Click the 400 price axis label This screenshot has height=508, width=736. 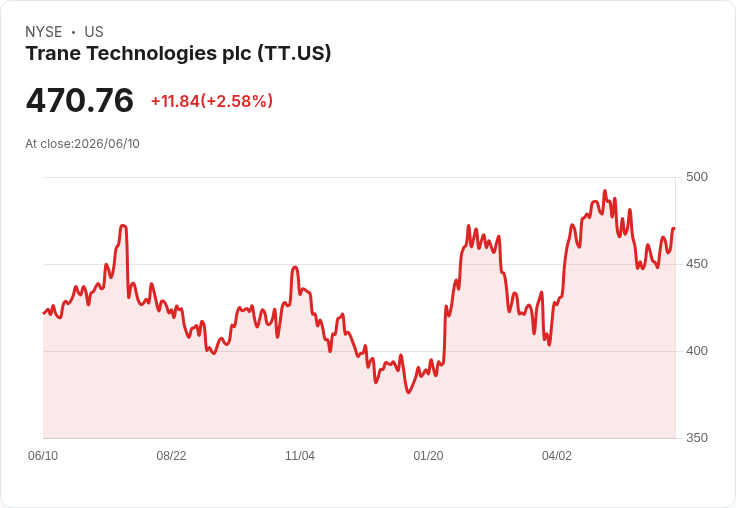[697, 351]
